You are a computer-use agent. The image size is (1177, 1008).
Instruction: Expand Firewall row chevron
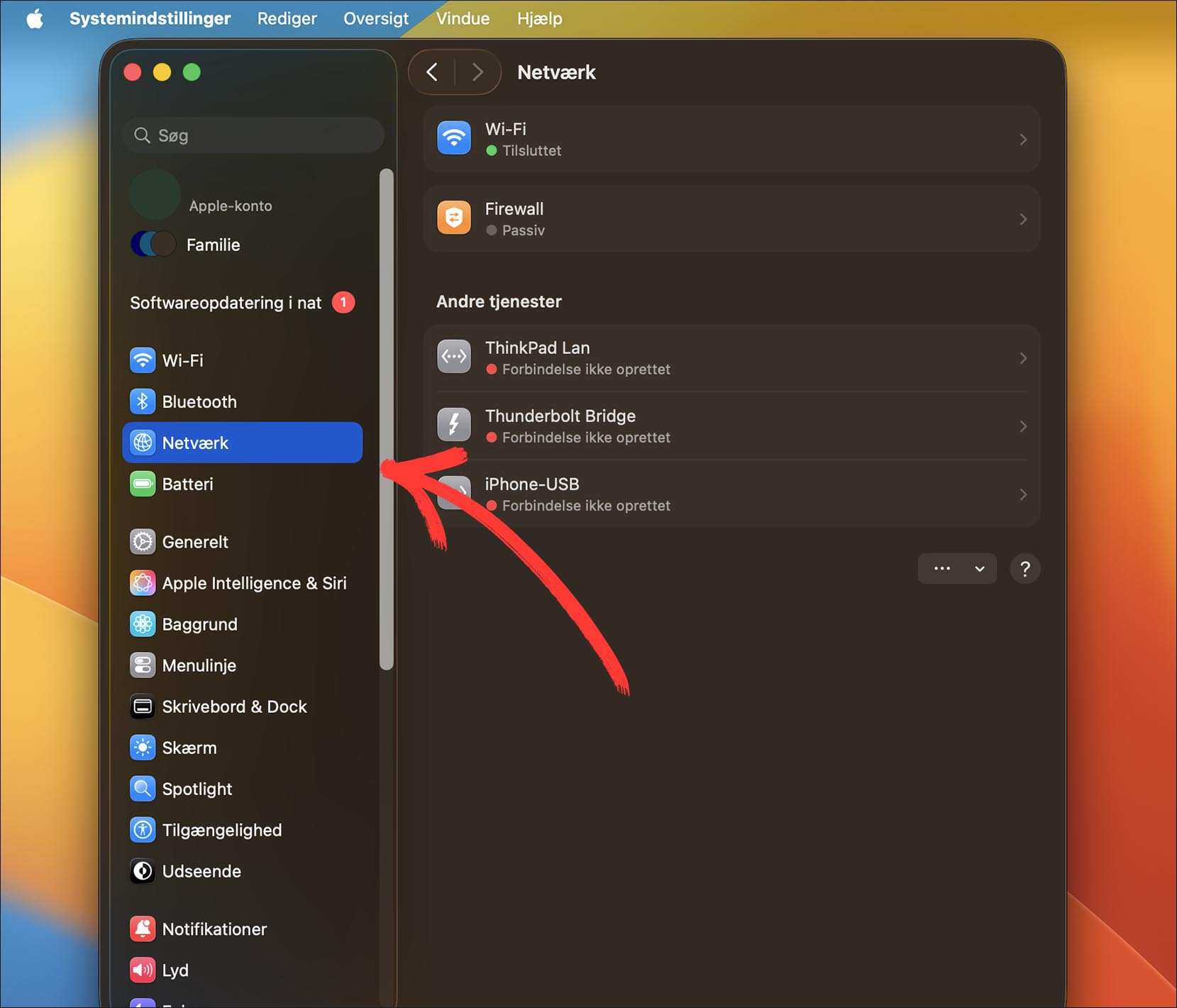click(x=1023, y=219)
